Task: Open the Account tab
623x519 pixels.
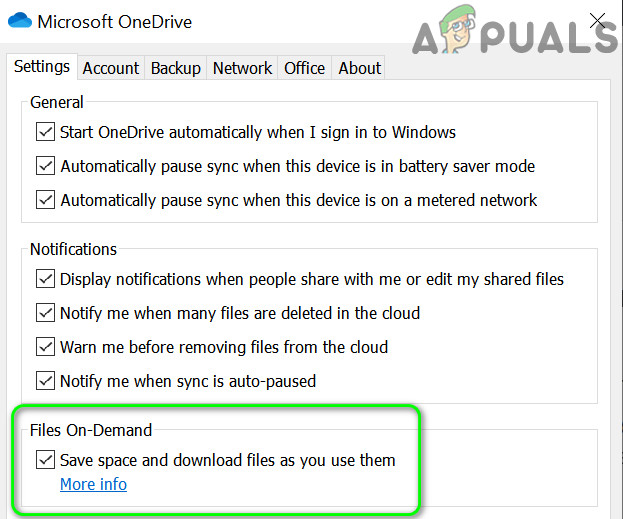Action: [110, 68]
